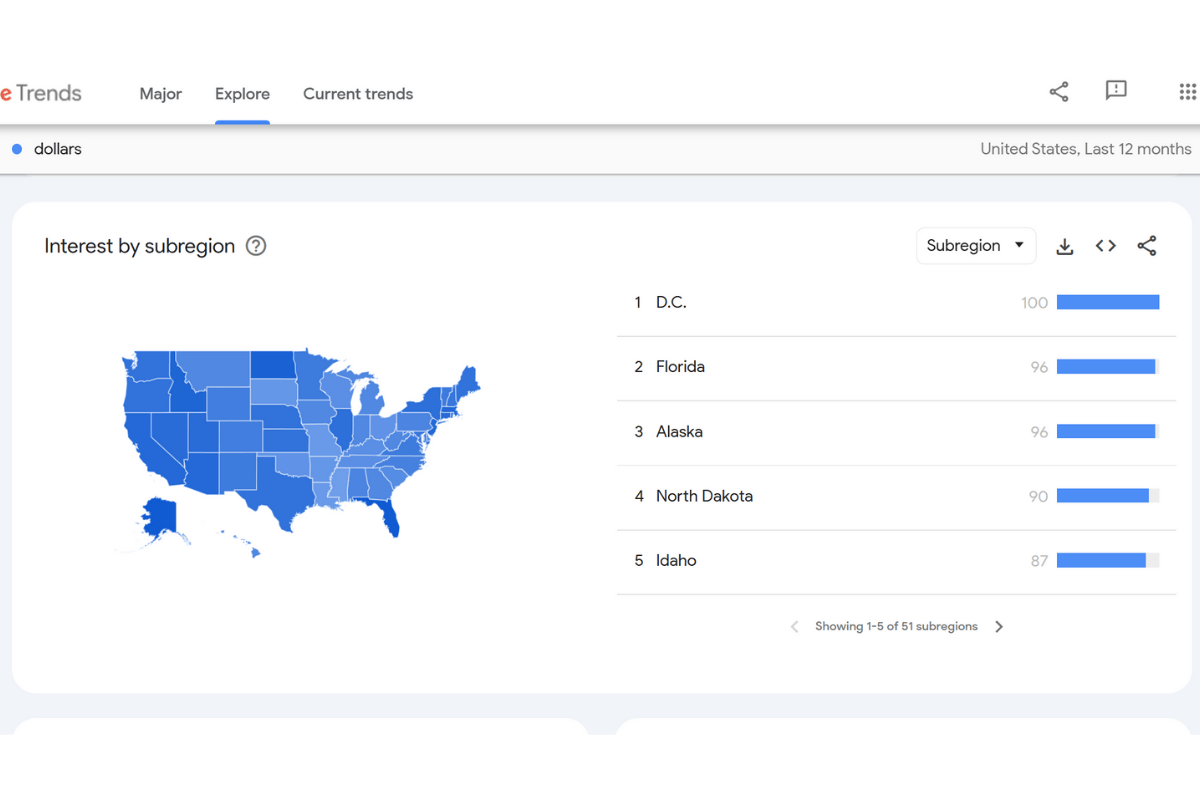Click the download CSV icon
The image size is (1200, 800).
pos(1064,245)
